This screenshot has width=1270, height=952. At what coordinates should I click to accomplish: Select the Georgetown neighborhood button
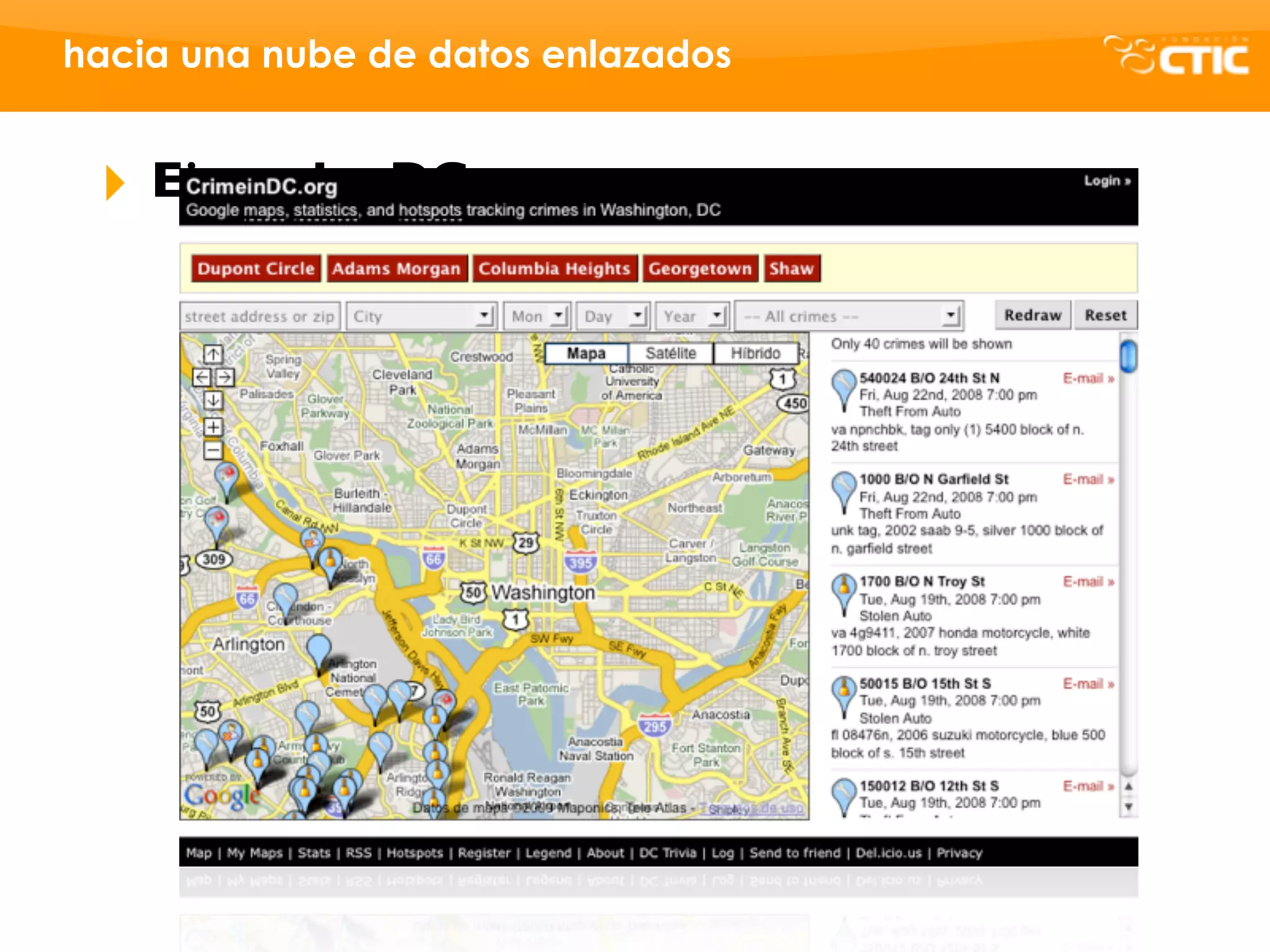[x=700, y=268]
